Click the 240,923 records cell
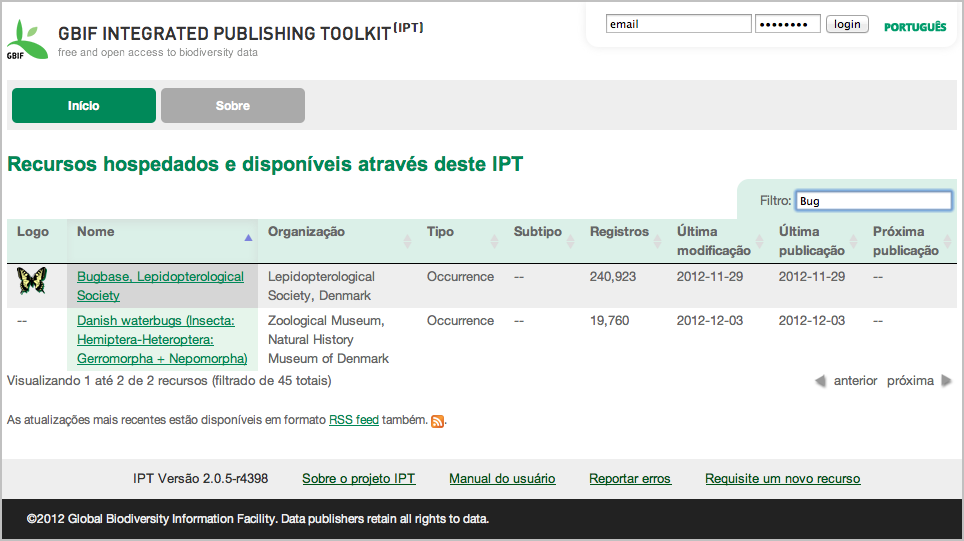Screen dimensions: 964x541 point(612,277)
